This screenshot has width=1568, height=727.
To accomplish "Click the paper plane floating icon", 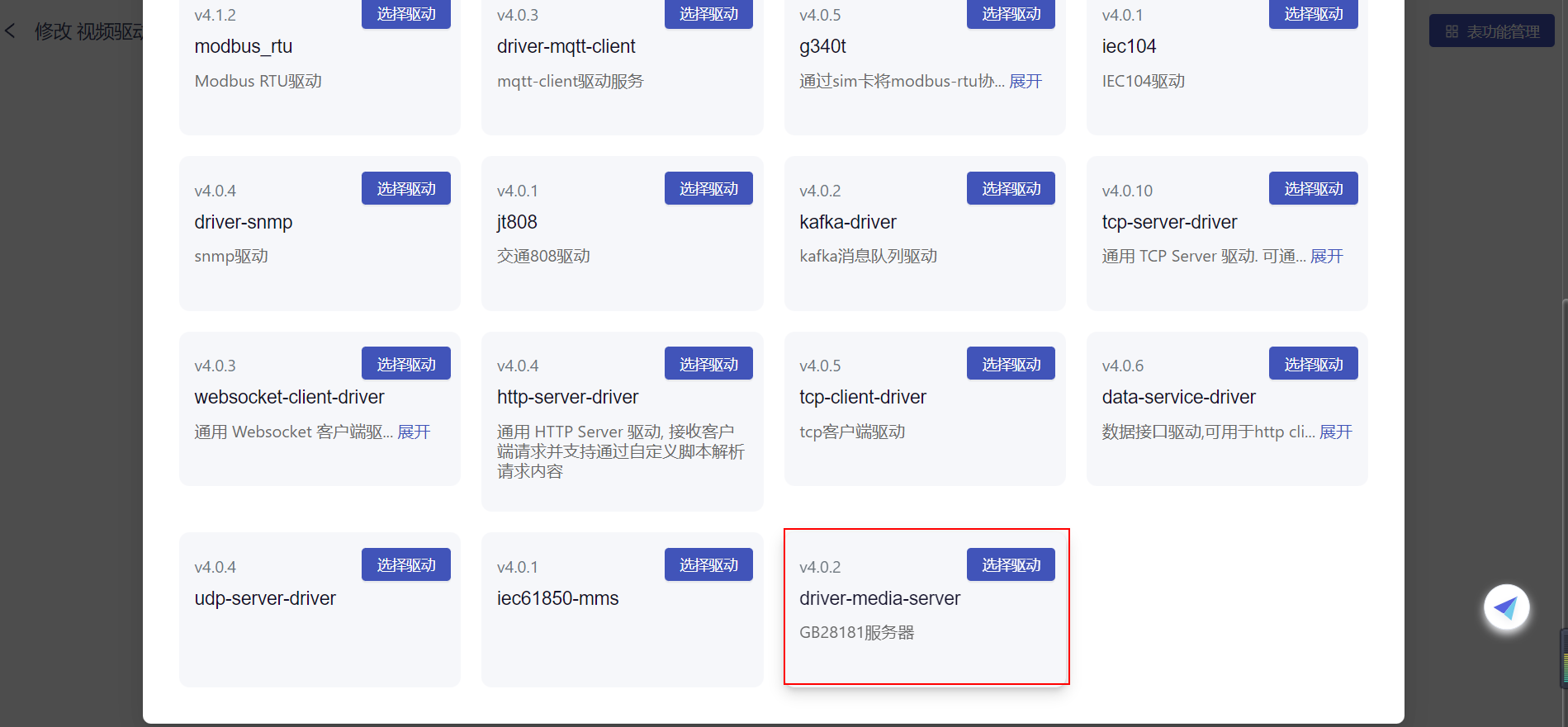I will [x=1506, y=607].
